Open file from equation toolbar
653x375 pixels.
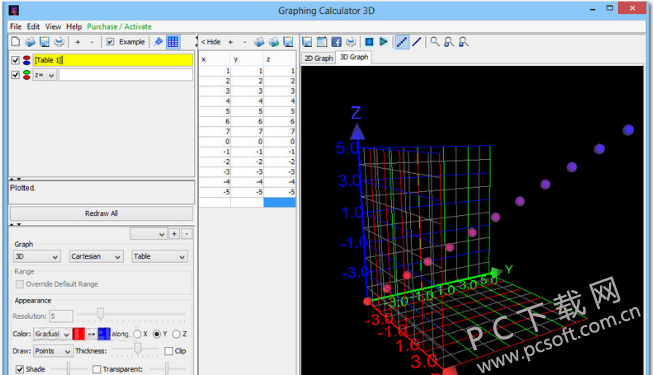coord(30,42)
